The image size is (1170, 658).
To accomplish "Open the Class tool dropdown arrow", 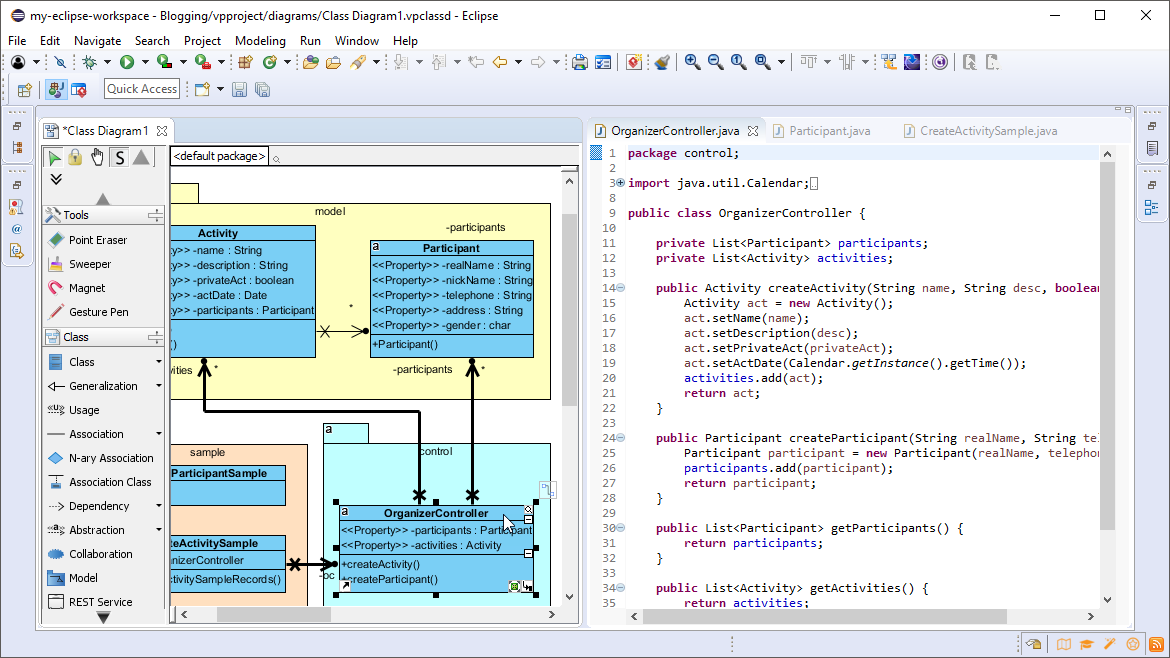I will click(x=160, y=361).
